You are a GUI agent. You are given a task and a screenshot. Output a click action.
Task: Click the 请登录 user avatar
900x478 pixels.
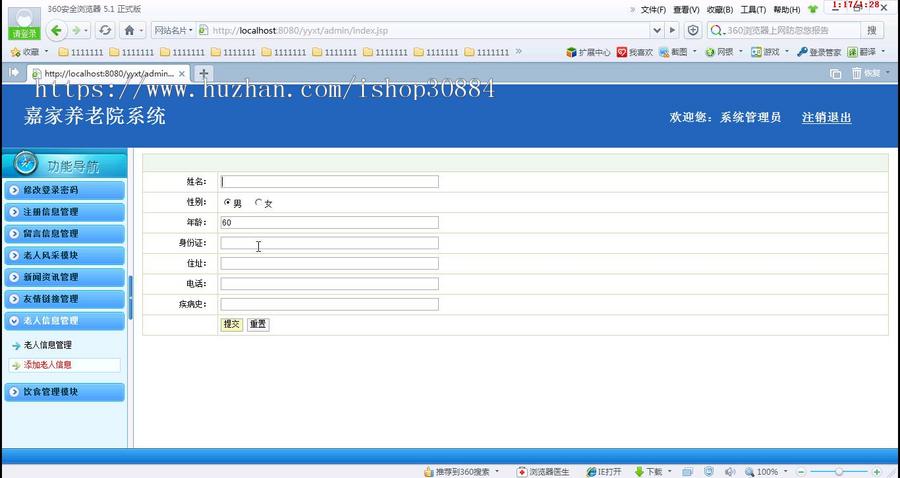pos(25,22)
